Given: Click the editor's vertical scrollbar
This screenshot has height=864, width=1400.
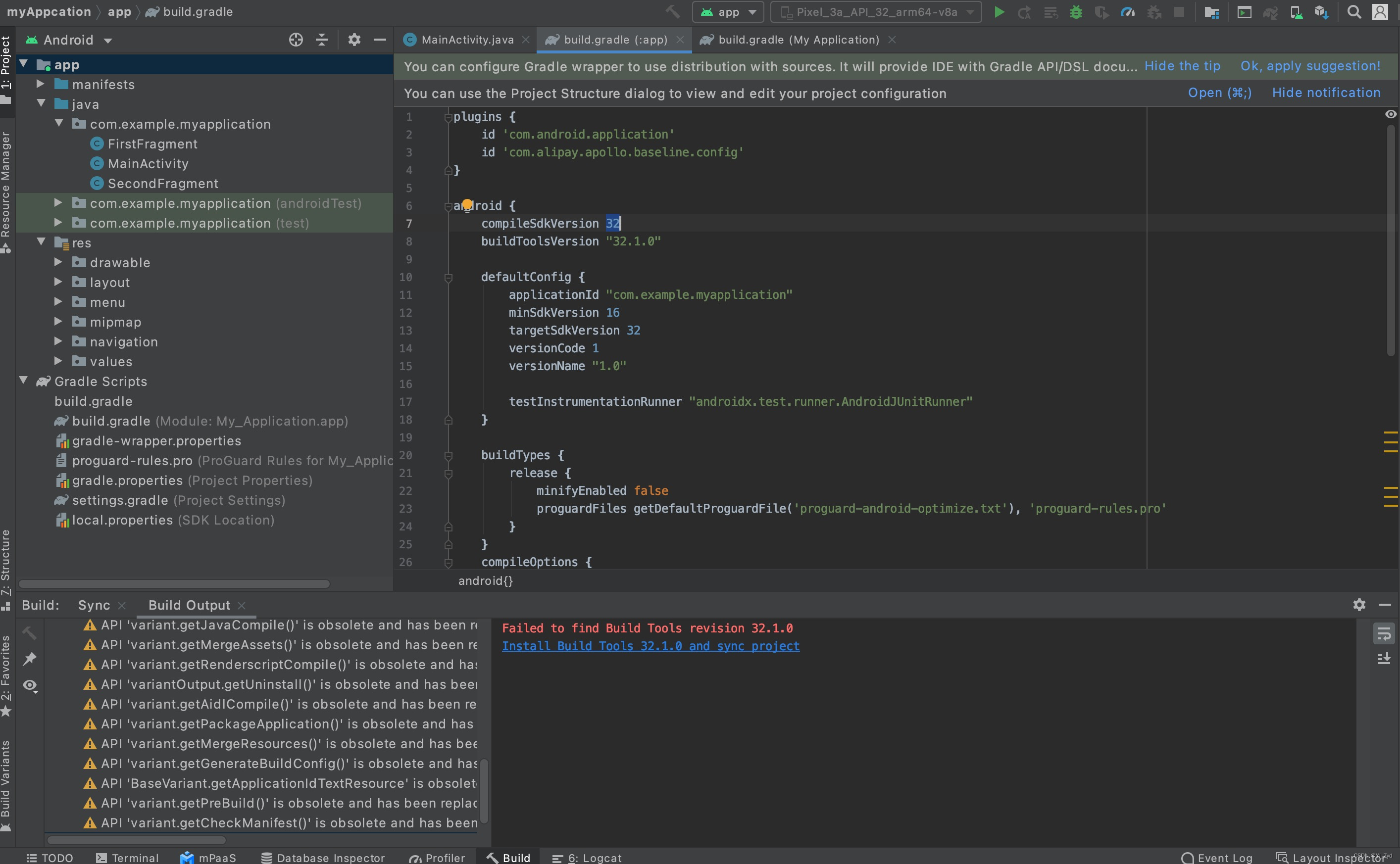Looking at the screenshot, I should coord(1390,240).
